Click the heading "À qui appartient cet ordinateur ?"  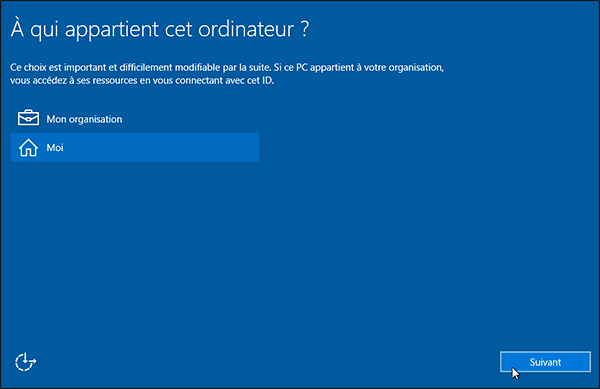pyautogui.click(x=160, y=29)
